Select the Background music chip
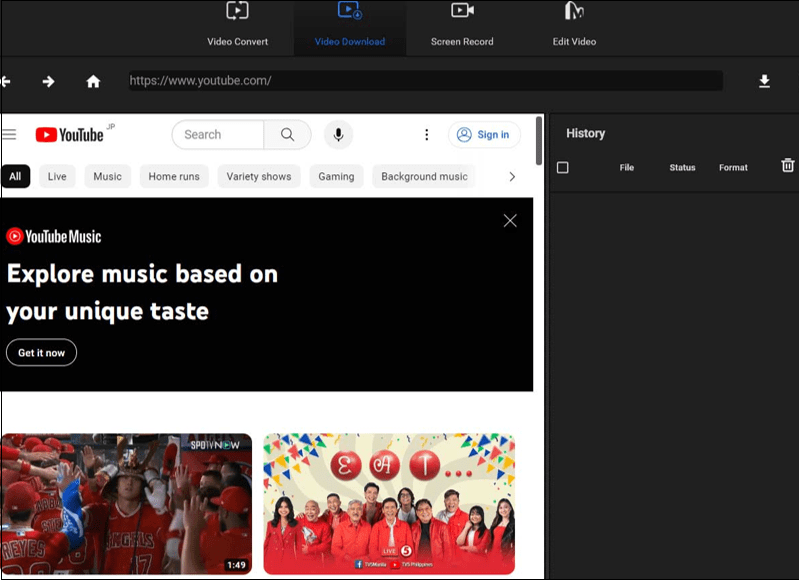The width and height of the screenshot is (799, 580). (x=424, y=176)
